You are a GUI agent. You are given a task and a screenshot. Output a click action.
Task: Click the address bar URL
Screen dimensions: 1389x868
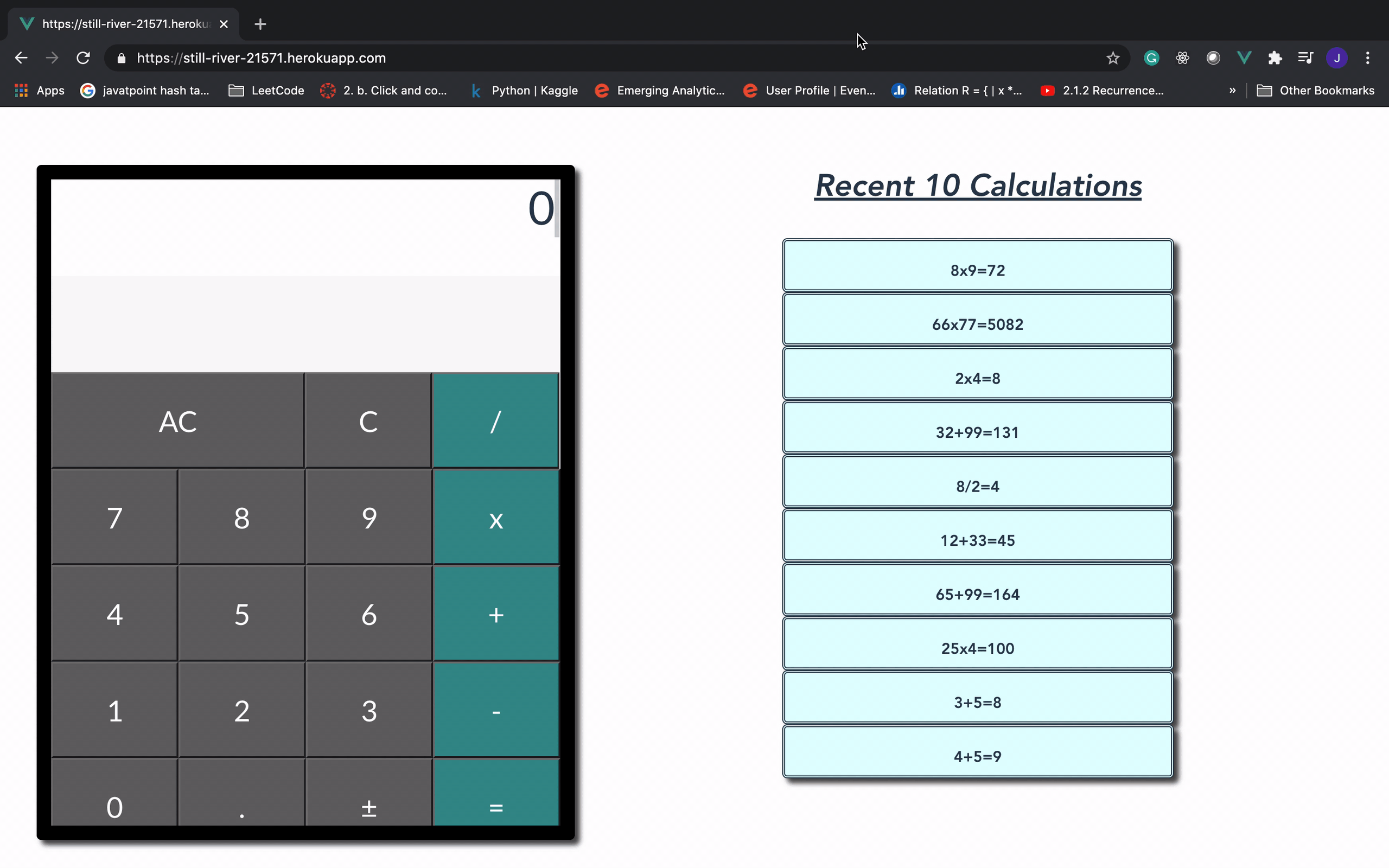coord(261,58)
